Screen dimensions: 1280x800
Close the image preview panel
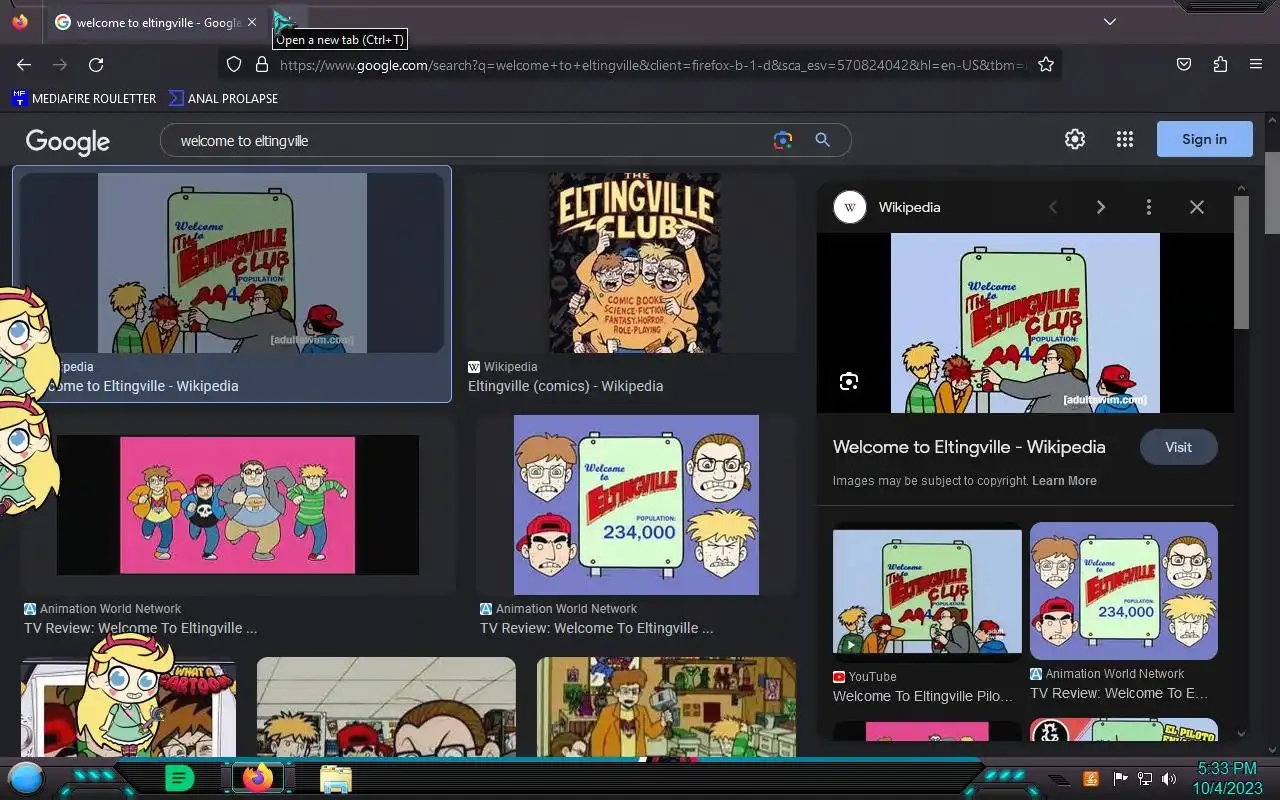click(1196, 207)
